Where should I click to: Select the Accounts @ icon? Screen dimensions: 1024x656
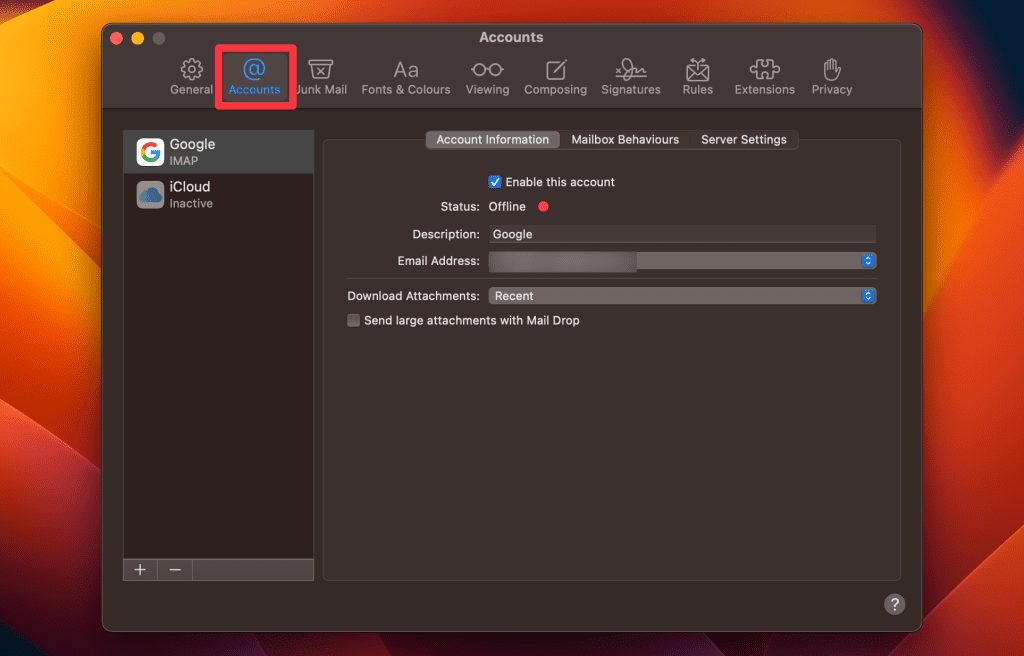(x=254, y=69)
